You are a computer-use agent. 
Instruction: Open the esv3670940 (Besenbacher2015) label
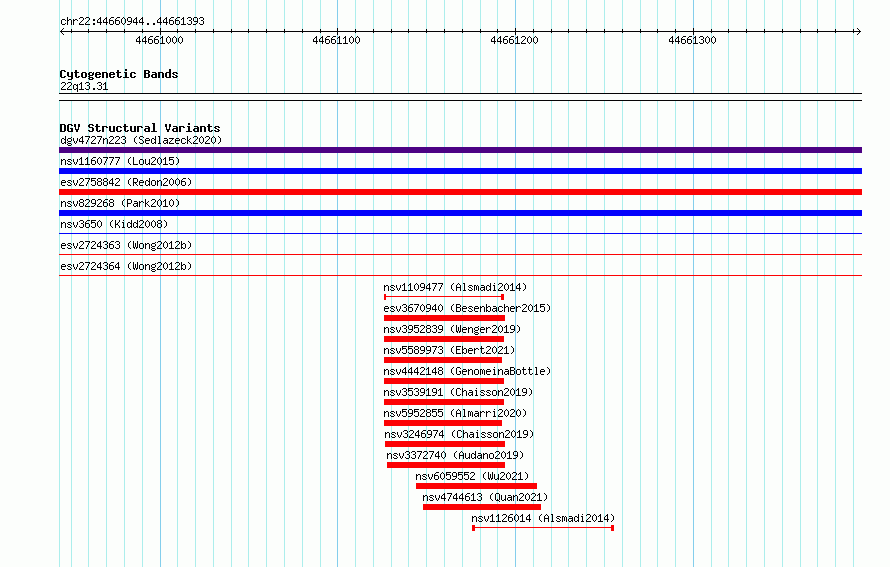[467, 308]
